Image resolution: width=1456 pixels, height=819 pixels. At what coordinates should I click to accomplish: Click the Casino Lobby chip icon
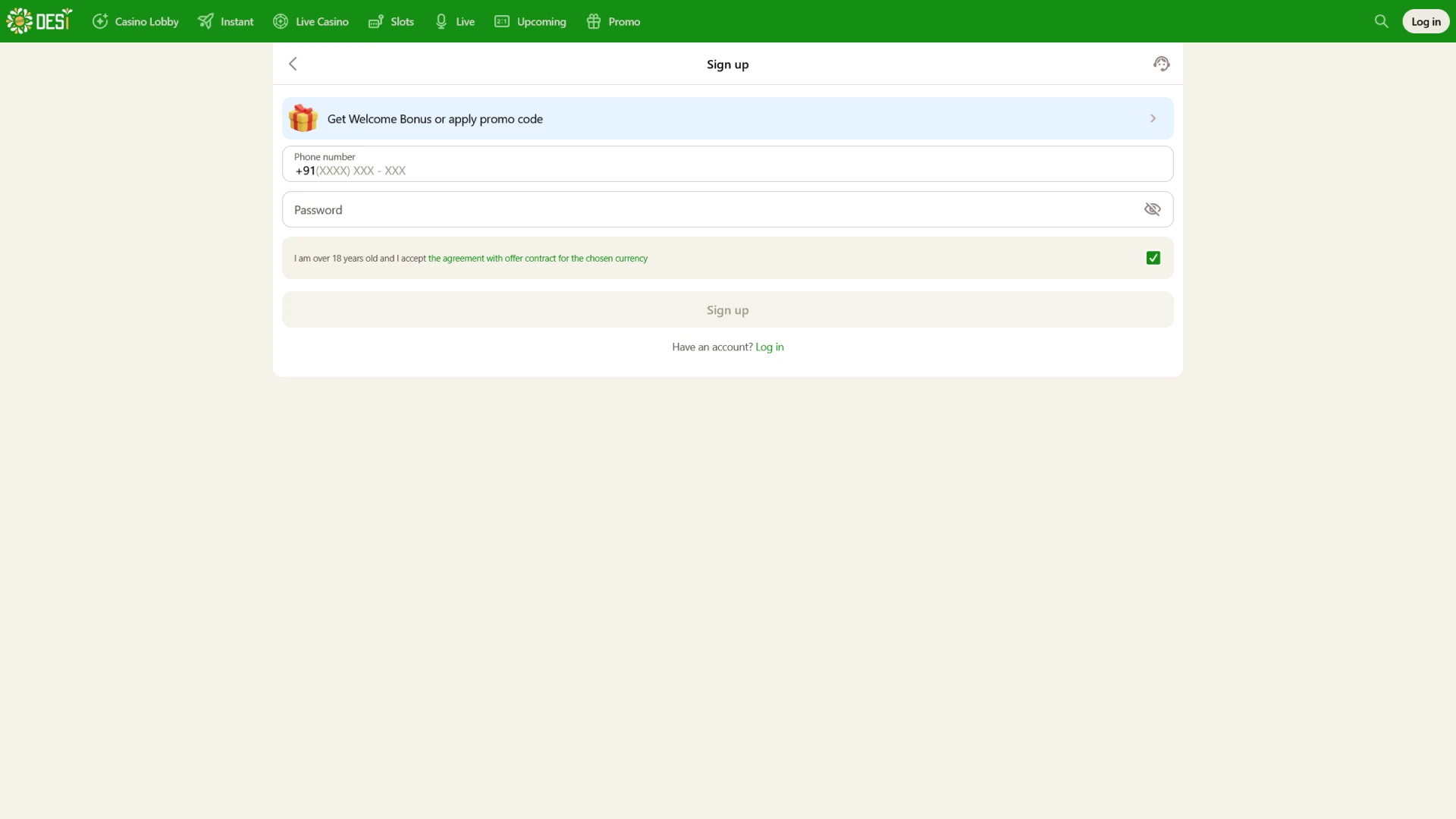(x=100, y=21)
